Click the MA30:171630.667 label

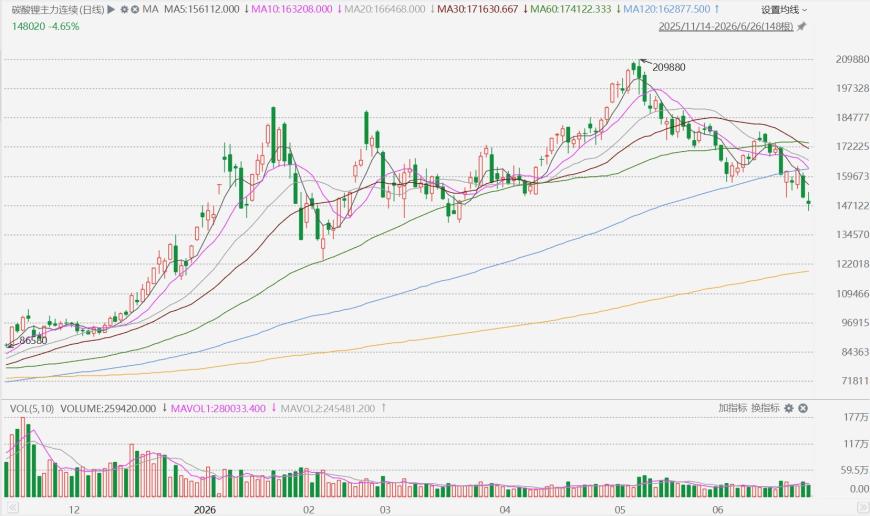[x=478, y=9]
